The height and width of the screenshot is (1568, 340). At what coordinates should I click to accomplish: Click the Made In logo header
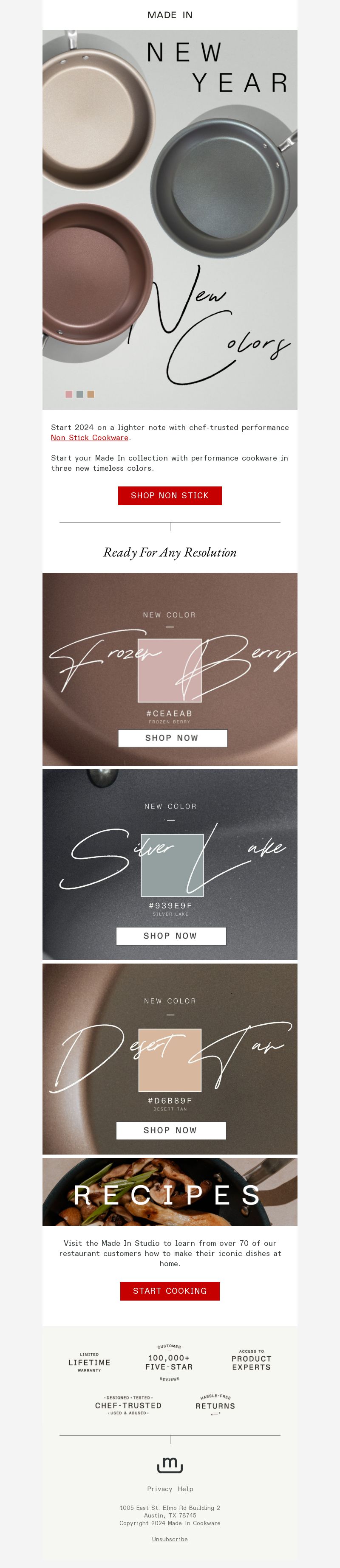170,14
